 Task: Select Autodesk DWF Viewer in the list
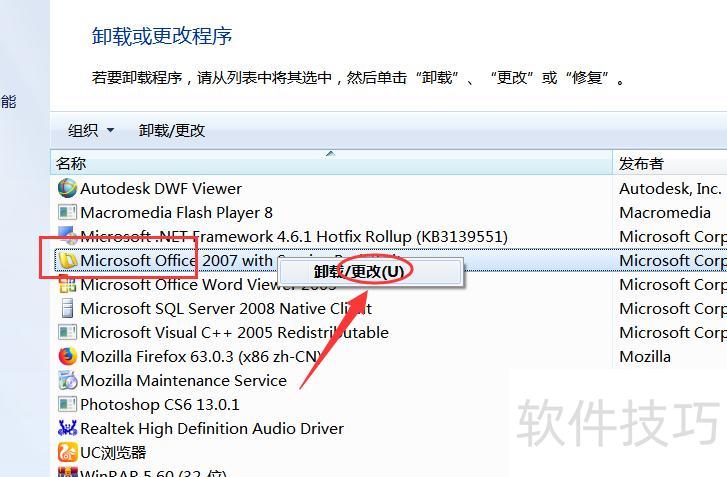pos(160,189)
